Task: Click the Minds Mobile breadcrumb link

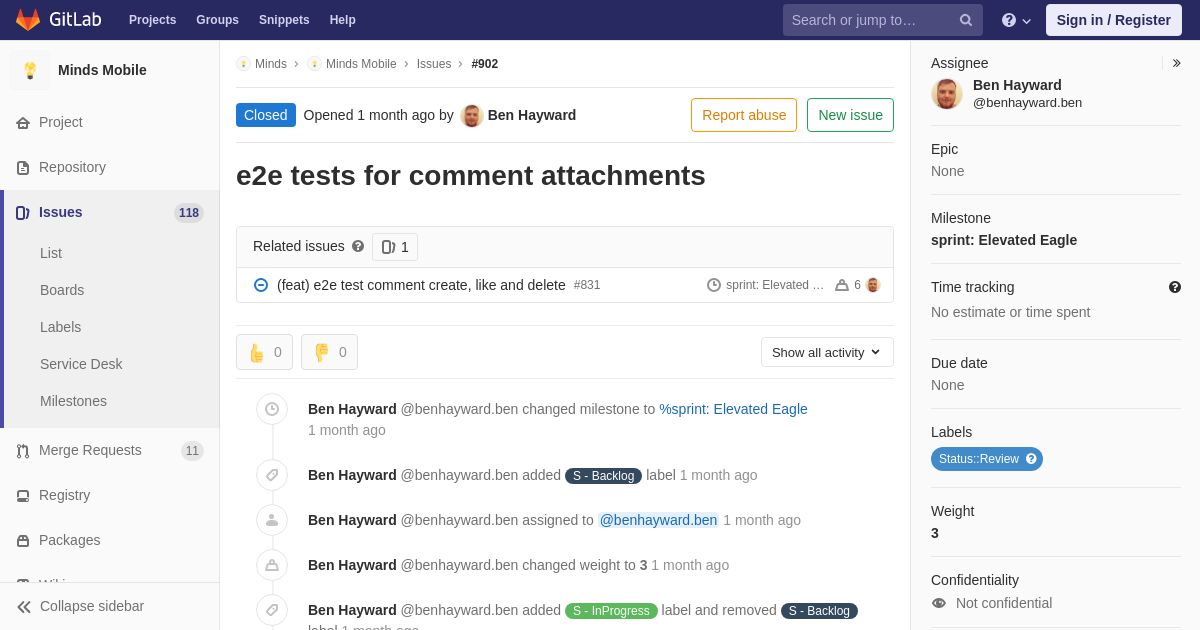Action: click(361, 64)
